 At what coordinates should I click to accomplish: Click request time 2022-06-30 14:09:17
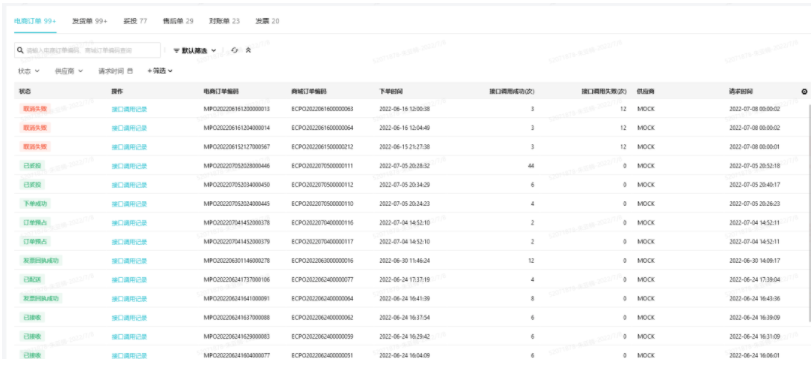755,261
